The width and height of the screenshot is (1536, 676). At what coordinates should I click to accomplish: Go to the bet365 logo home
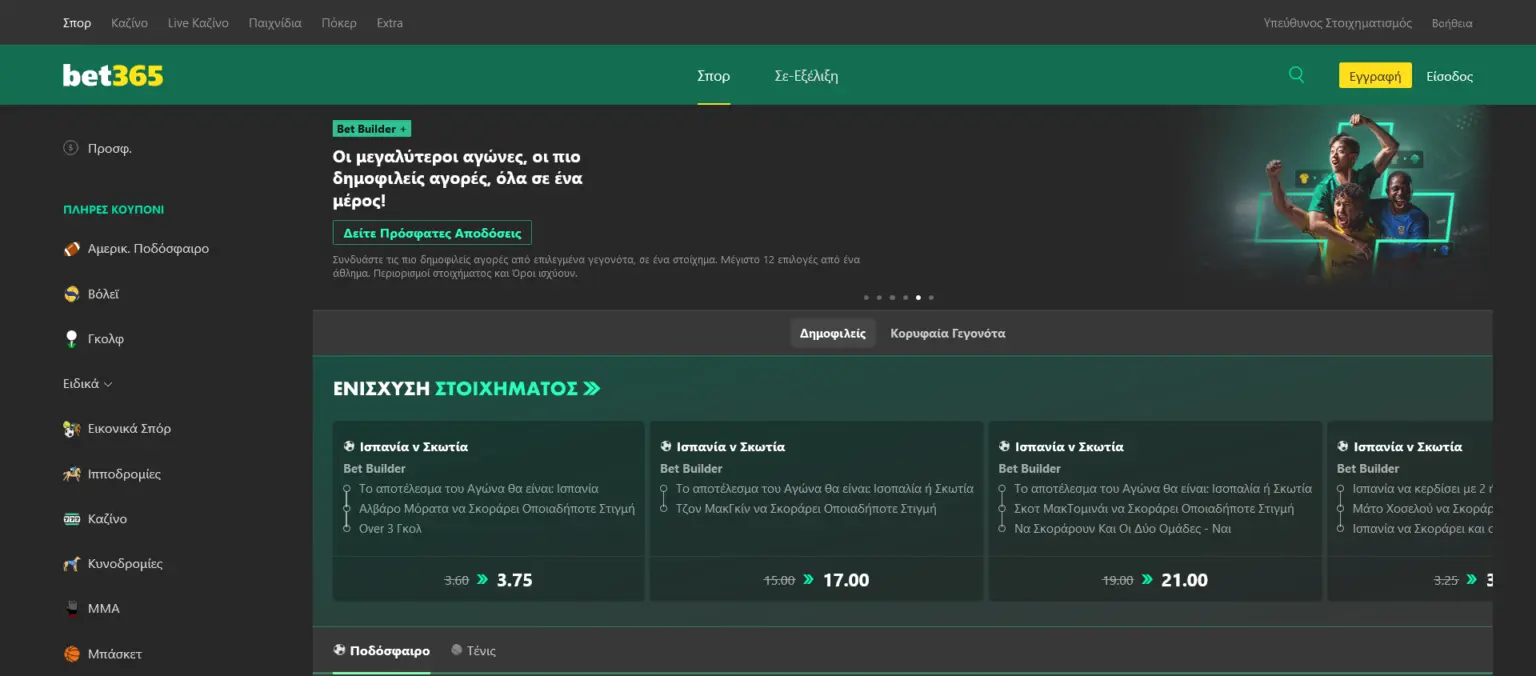tap(113, 75)
